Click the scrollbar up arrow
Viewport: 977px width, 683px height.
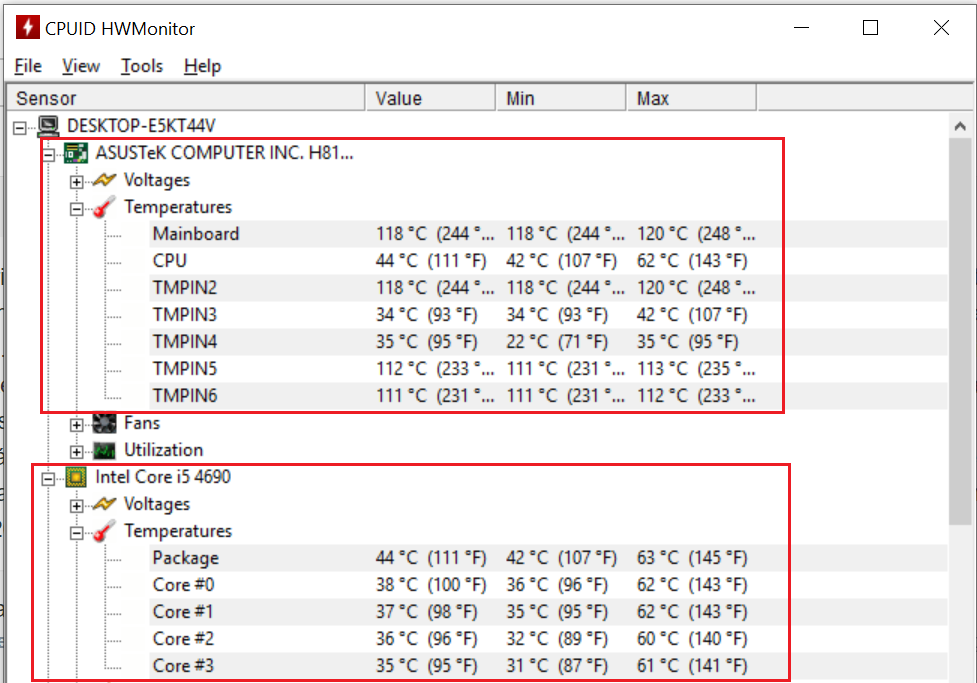[960, 127]
